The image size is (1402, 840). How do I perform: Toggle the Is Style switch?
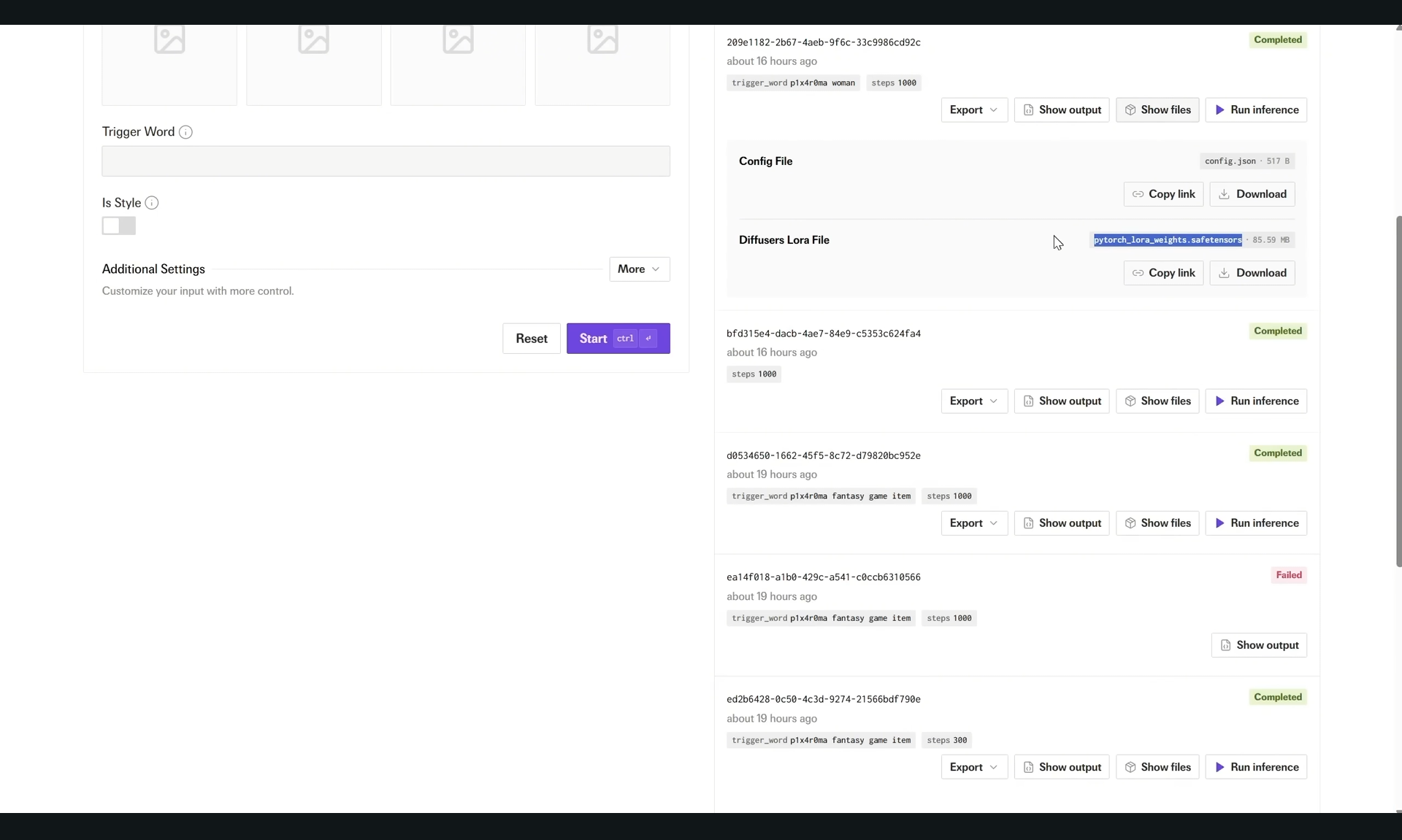click(x=119, y=226)
